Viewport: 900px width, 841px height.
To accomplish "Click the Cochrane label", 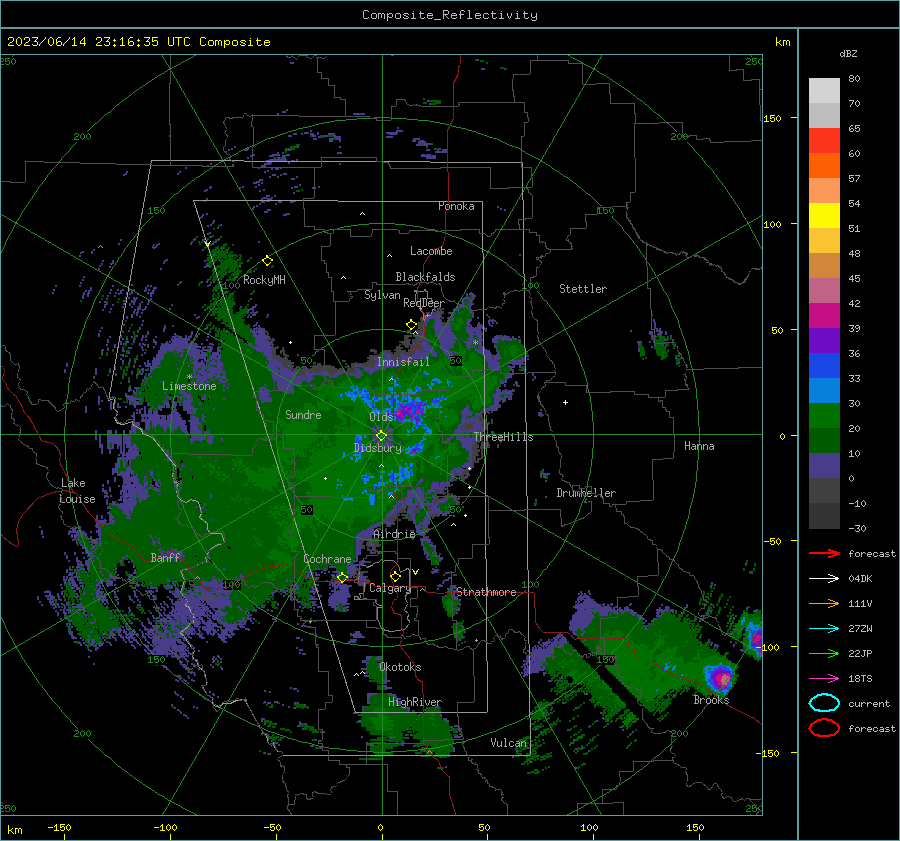I will (x=327, y=559).
